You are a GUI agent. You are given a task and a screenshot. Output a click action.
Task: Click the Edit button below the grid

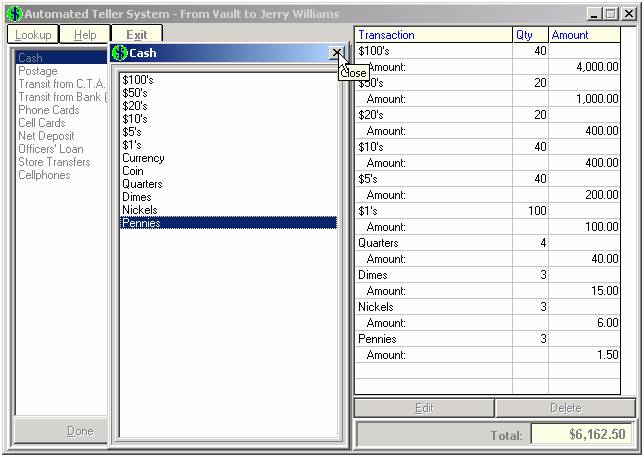(424, 408)
